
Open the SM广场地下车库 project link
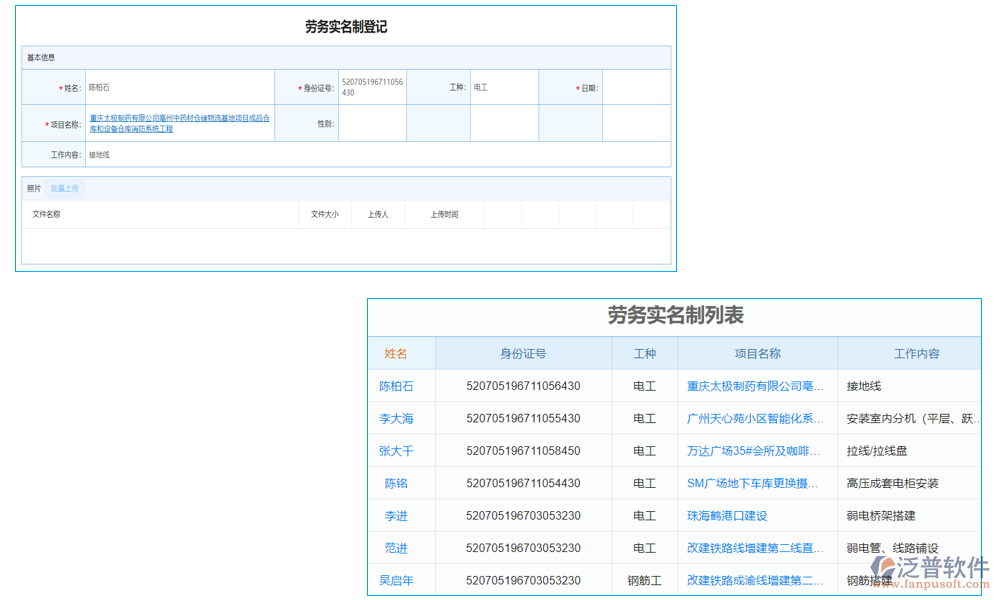point(757,483)
